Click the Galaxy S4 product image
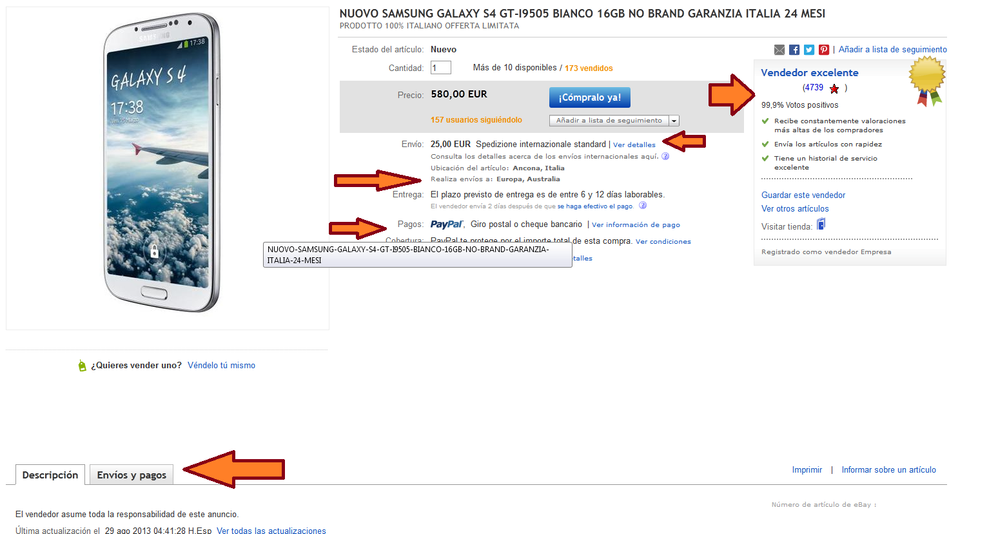The width and height of the screenshot is (998, 534). 161,162
